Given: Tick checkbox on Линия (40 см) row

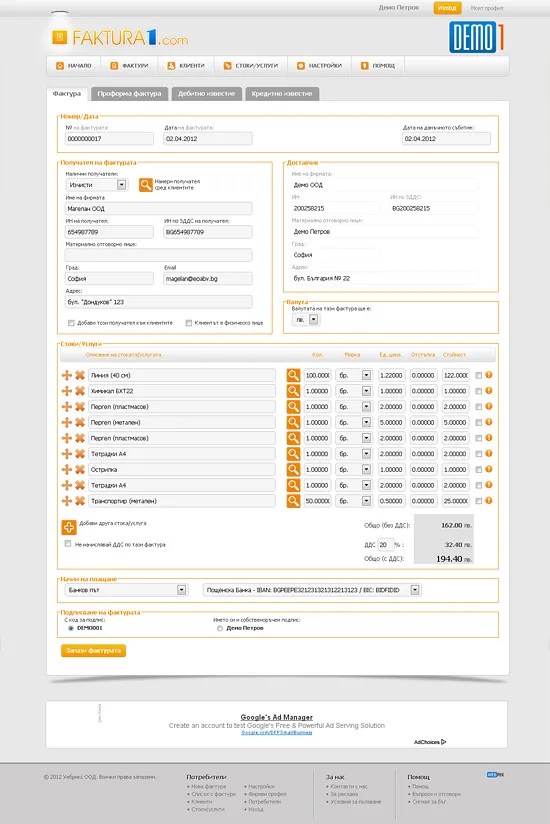Looking at the screenshot, I should [x=479, y=376].
